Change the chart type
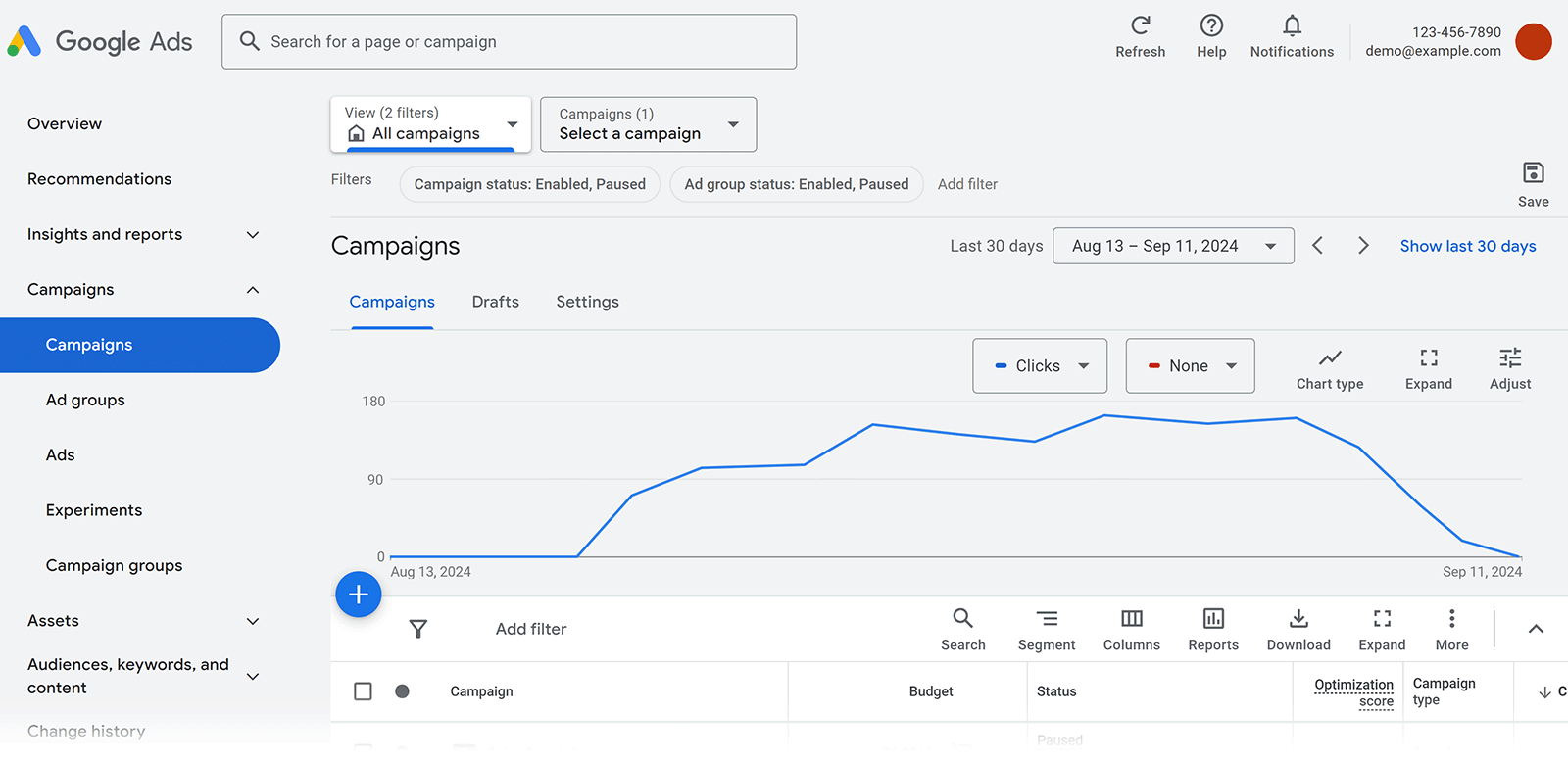The width and height of the screenshot is (1568, 761). tap(1330, 368)
